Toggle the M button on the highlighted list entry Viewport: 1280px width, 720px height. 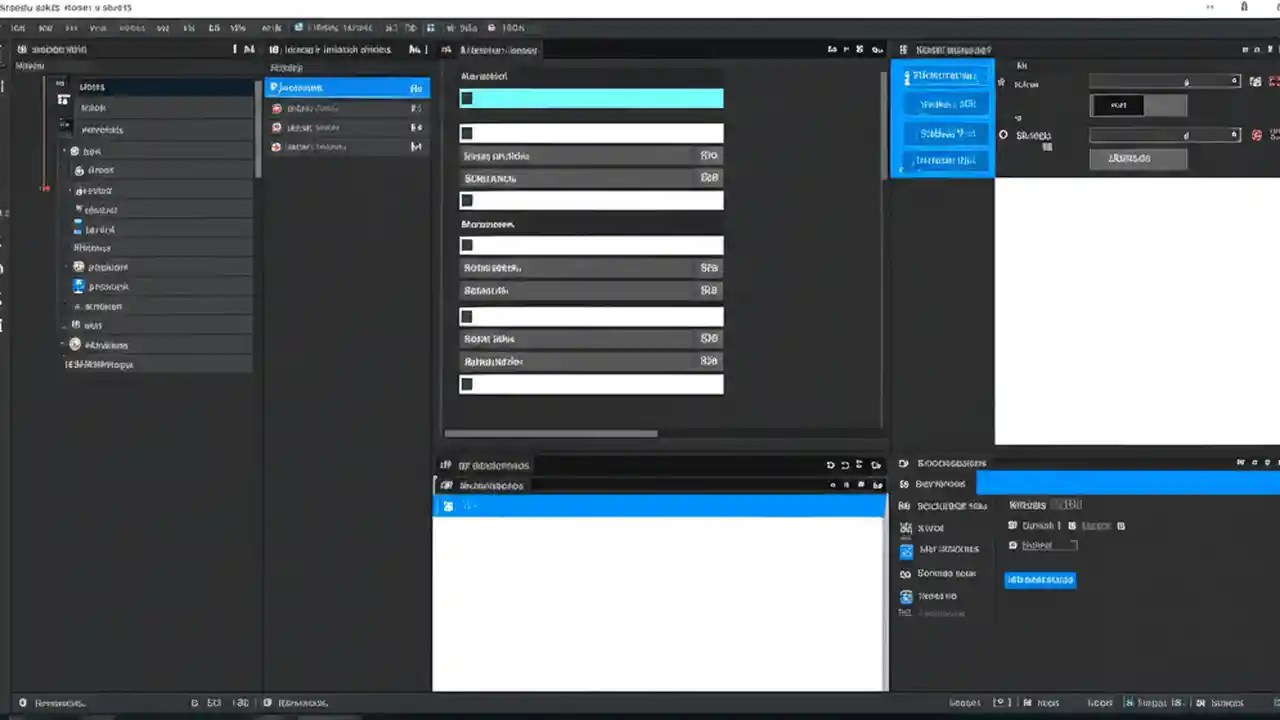(x=416, y=88)
